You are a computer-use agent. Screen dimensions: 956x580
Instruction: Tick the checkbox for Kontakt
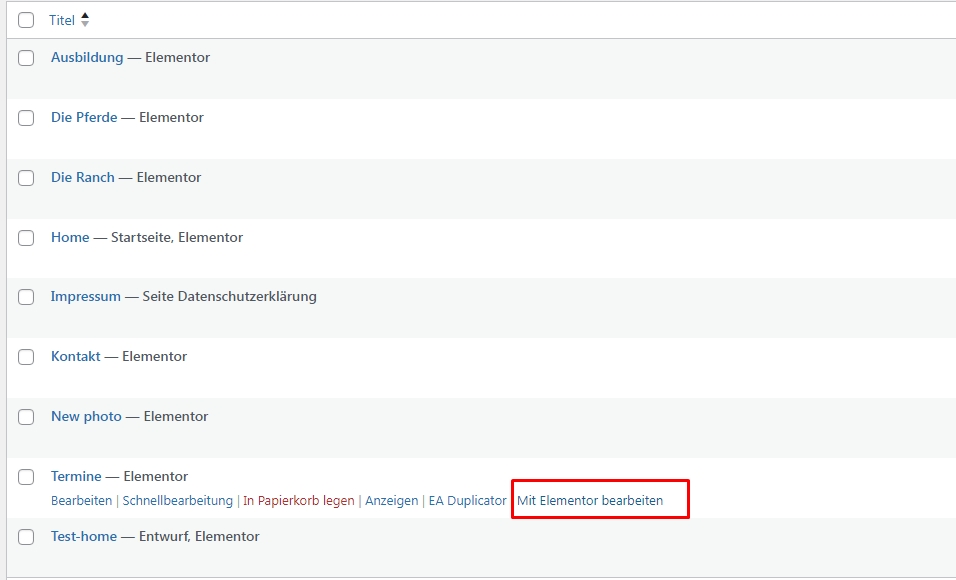point(26,357)
